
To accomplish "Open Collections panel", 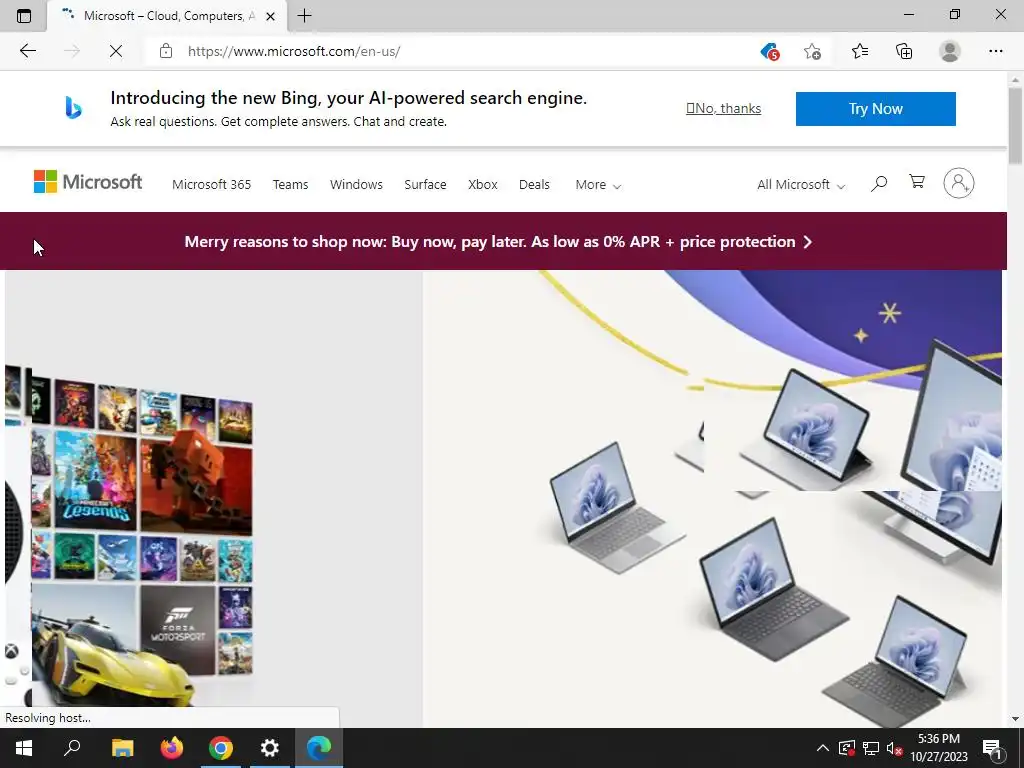I will [x=904, y=51].
